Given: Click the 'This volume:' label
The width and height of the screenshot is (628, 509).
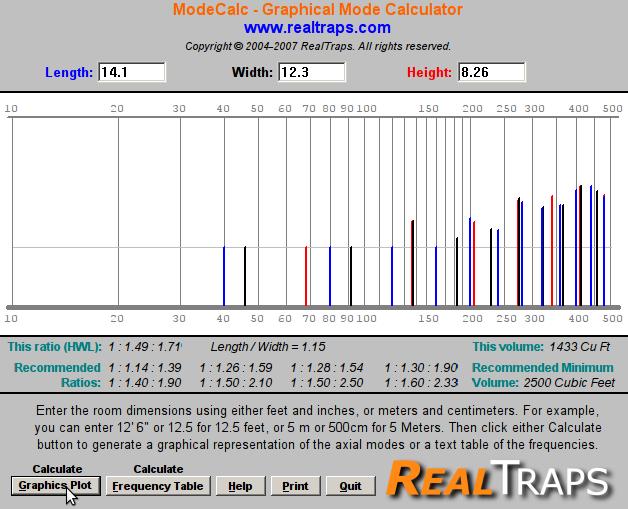Looking at the screenshot, I should (x=508, y=347).
